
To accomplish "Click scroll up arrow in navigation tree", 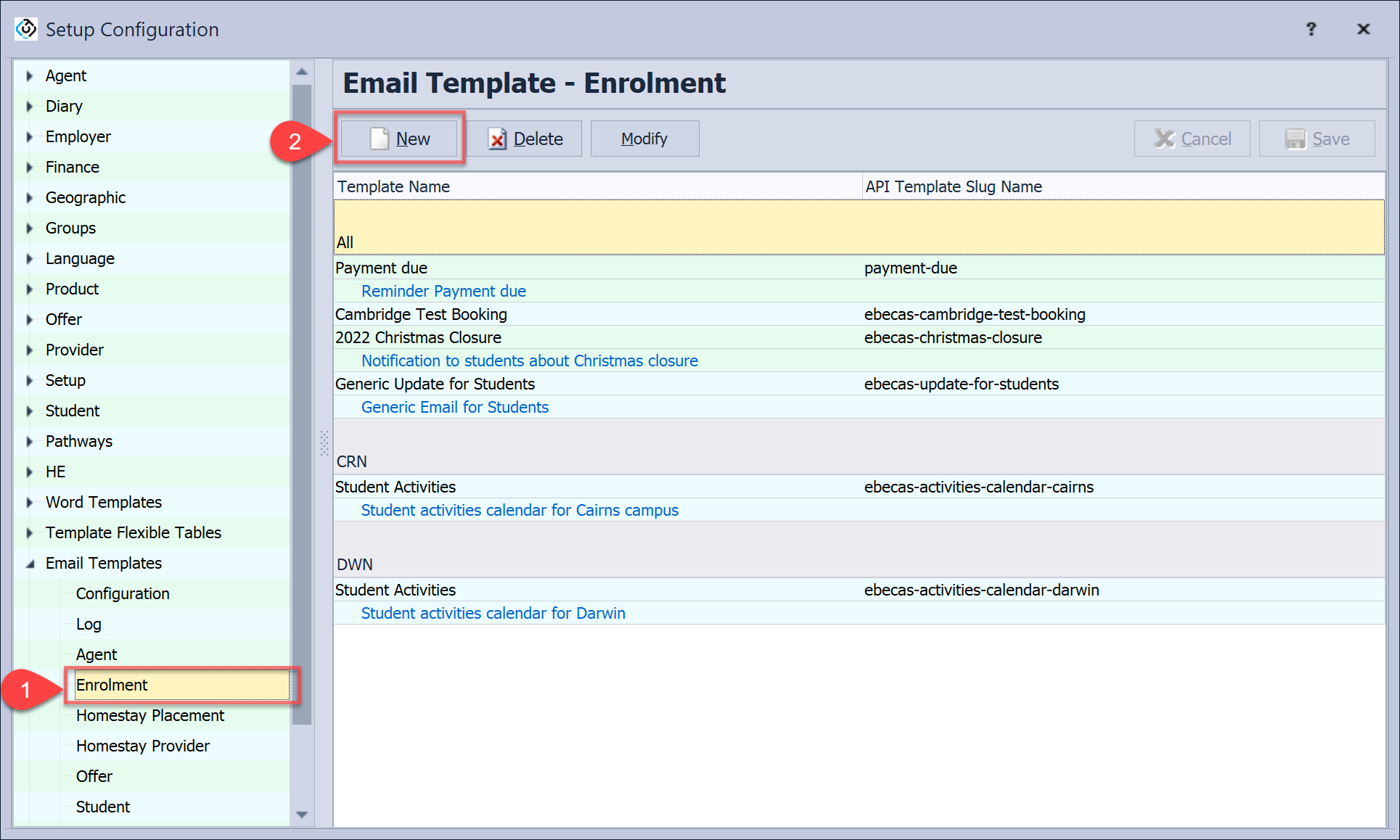I will pos(302,72).
